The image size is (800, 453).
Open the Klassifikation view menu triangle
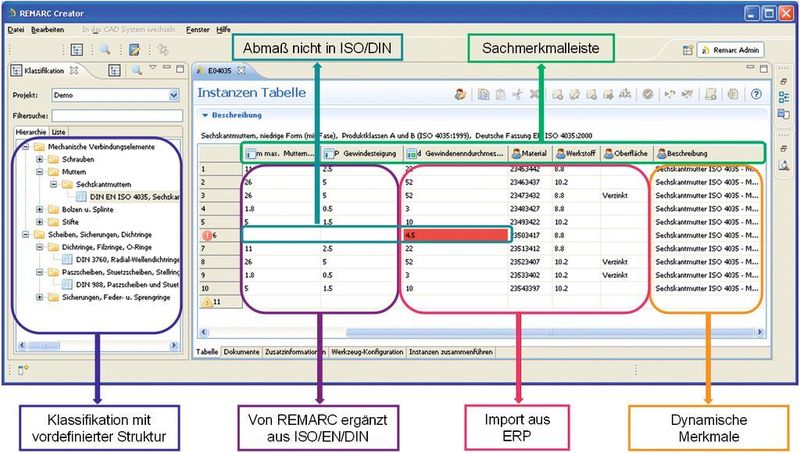tap(153, 67)
